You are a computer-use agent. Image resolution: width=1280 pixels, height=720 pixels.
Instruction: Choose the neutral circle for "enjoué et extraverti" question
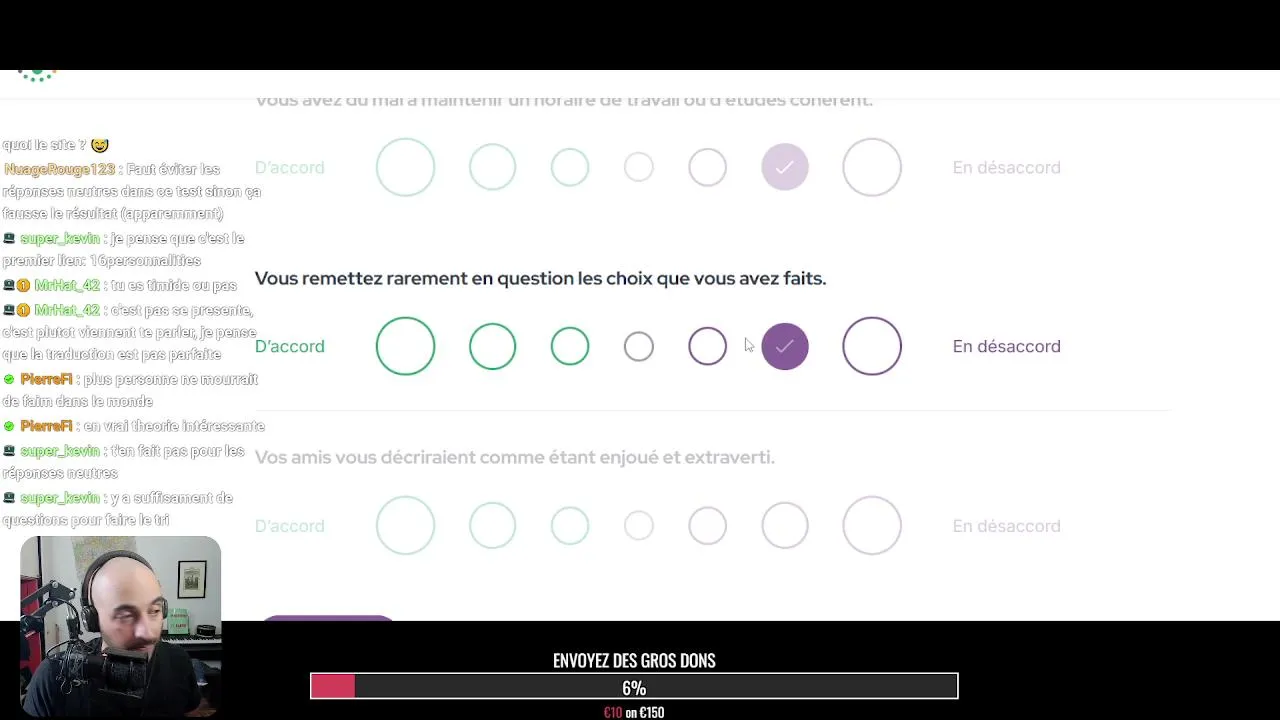(x=638, y=526)
